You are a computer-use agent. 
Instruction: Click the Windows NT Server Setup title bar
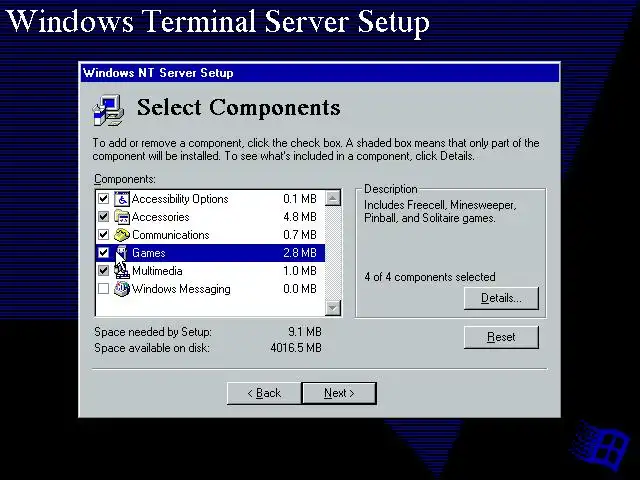320,73
